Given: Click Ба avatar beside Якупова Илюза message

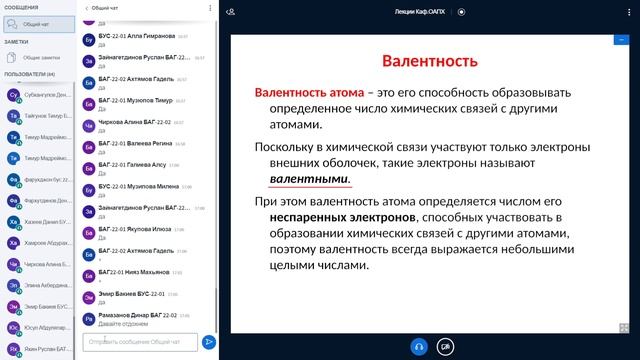Looking at the screenshot, I should [x=89, y=233].
